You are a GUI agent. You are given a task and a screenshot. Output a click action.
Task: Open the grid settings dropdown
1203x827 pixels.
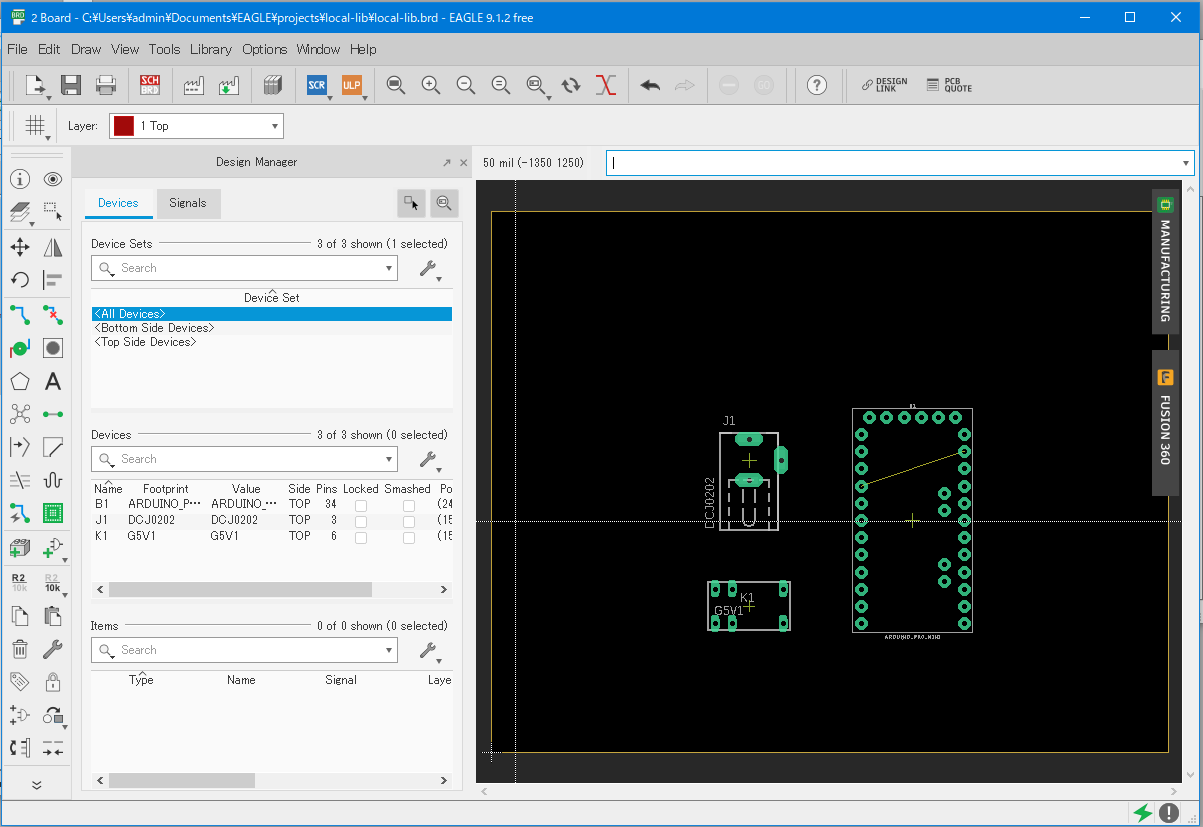[x=37, y=126]
